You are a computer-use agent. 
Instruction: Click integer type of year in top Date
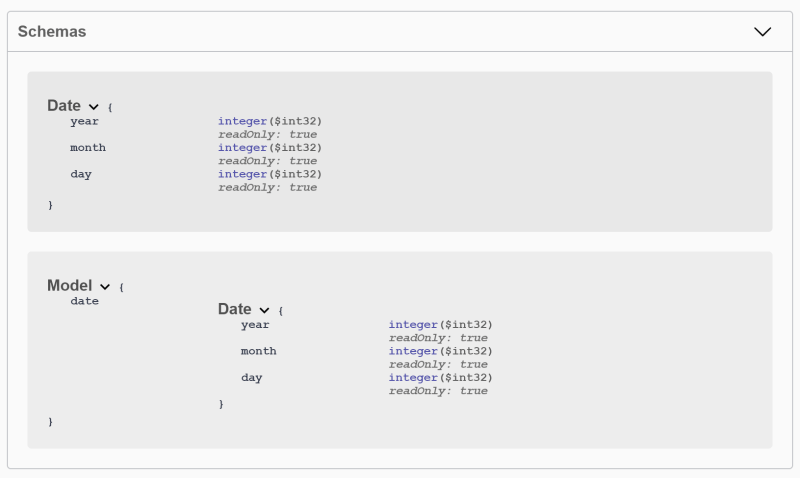pos(243,121)
